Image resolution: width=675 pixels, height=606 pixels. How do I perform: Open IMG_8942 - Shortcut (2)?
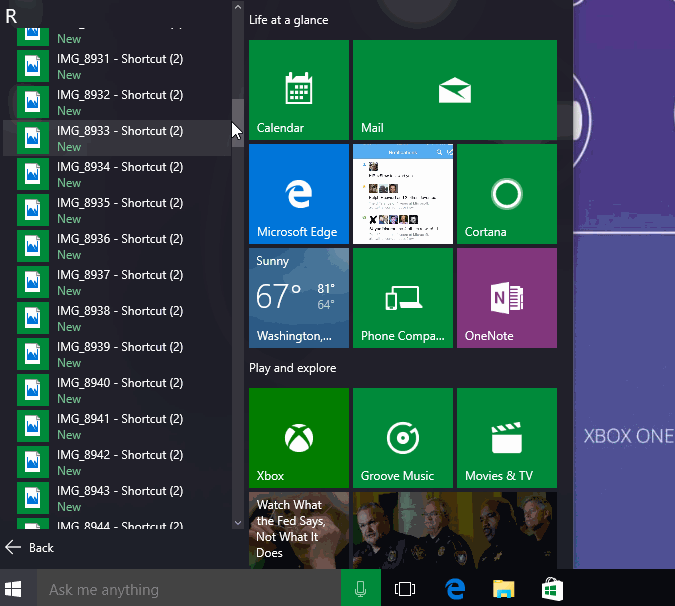coord(117,462)
